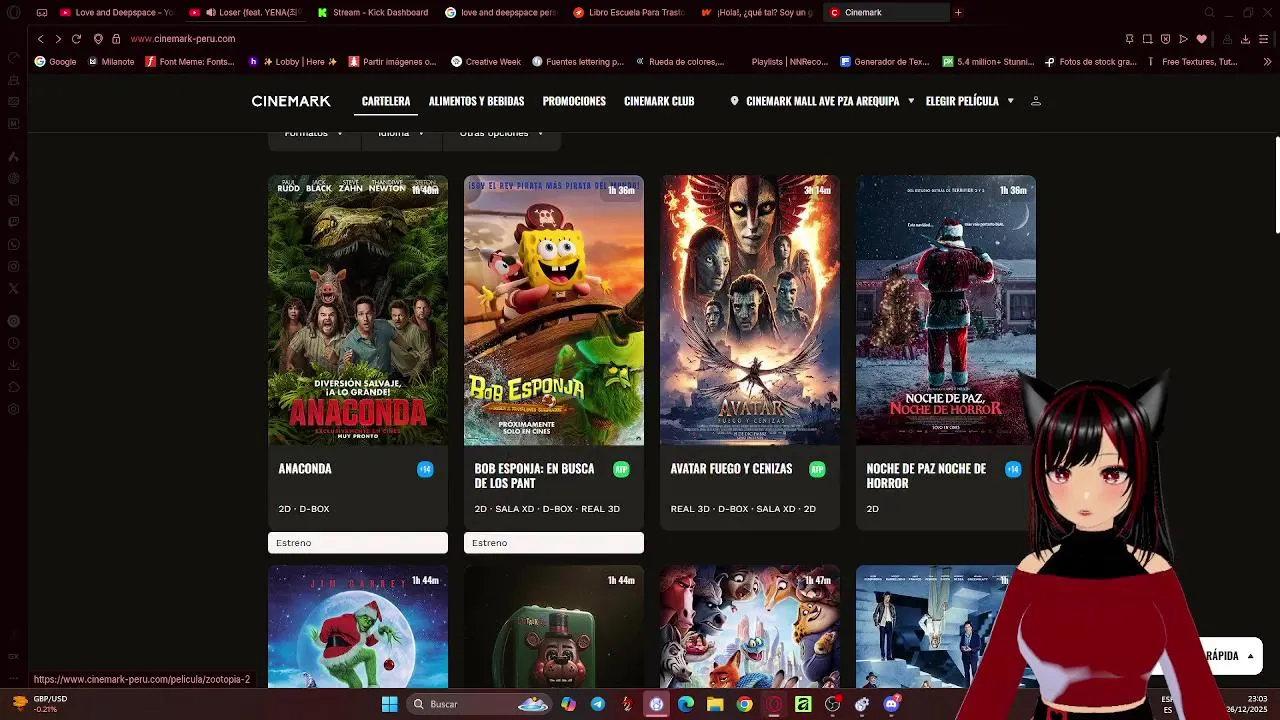Open Downloads icon in Opera sidebar
Viewport: 1280px width, 720px height.
click(x=13, y=365)
